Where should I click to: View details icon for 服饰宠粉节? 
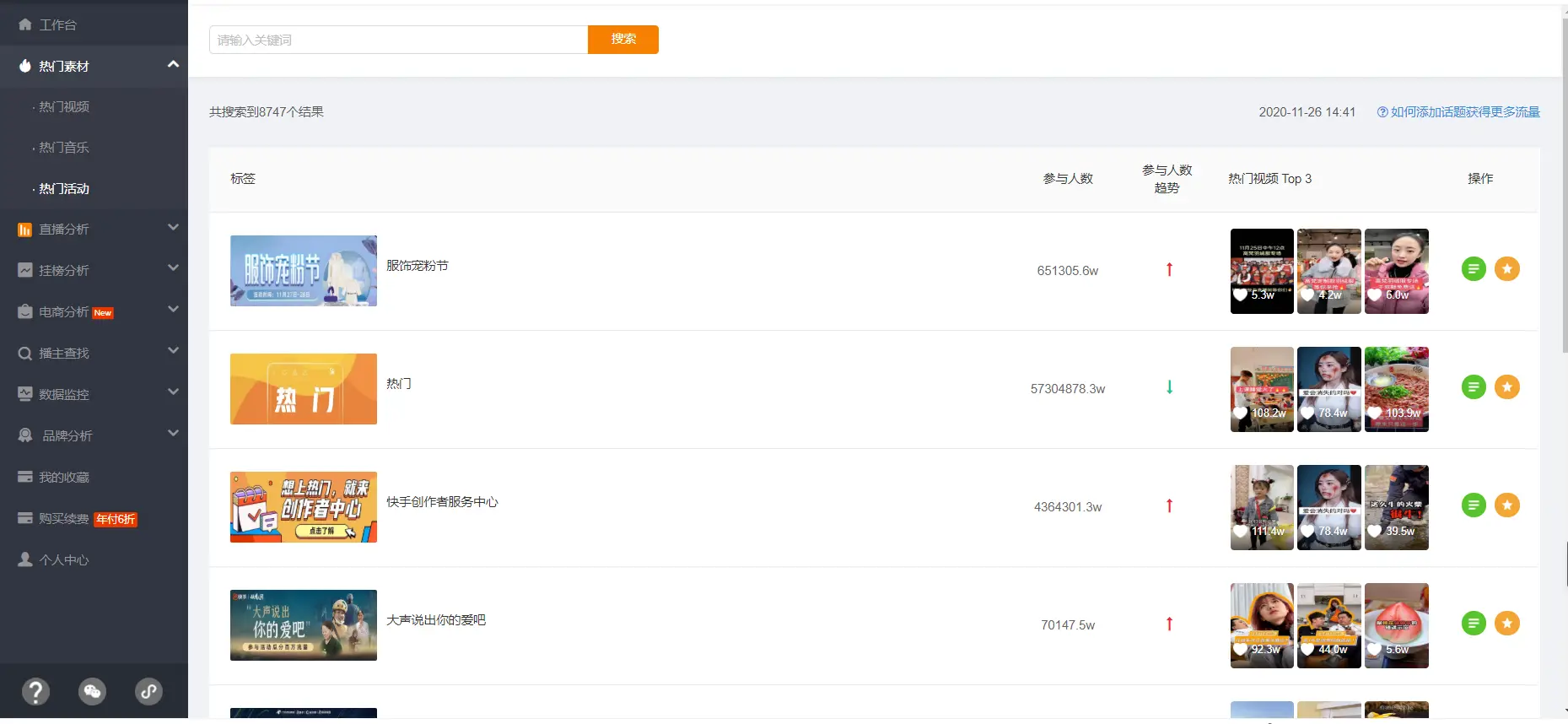coord(1474,269)
